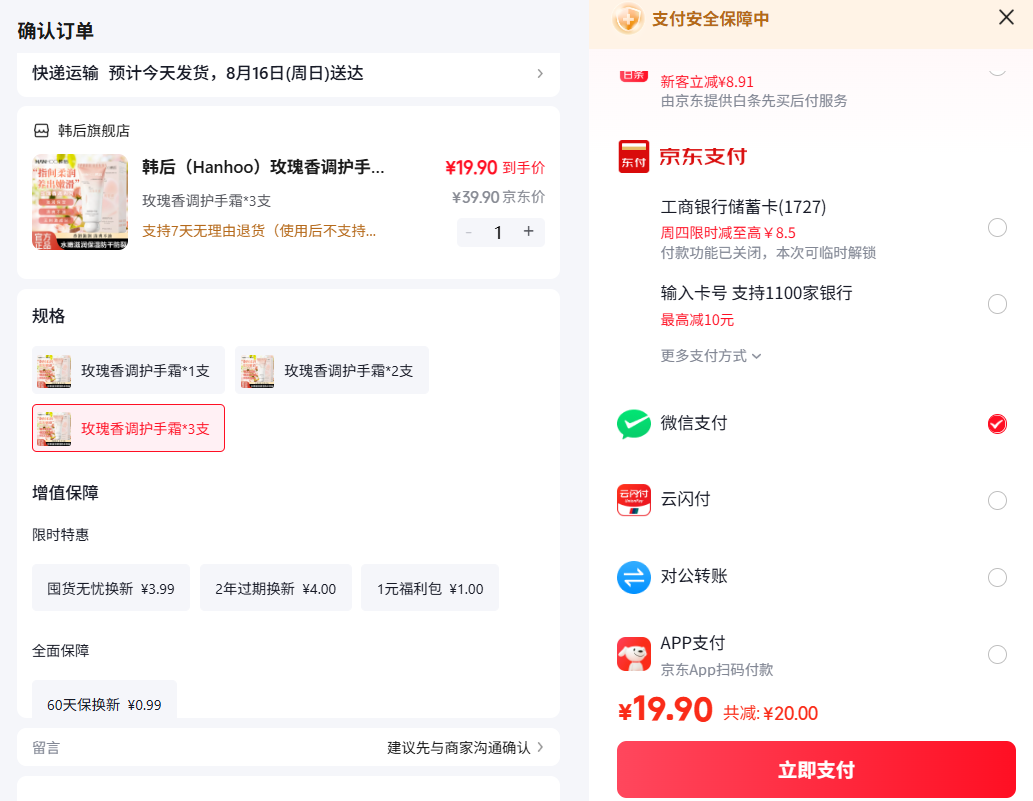
Task: Click the quantity field showing 1
Action: click(498, 232)
